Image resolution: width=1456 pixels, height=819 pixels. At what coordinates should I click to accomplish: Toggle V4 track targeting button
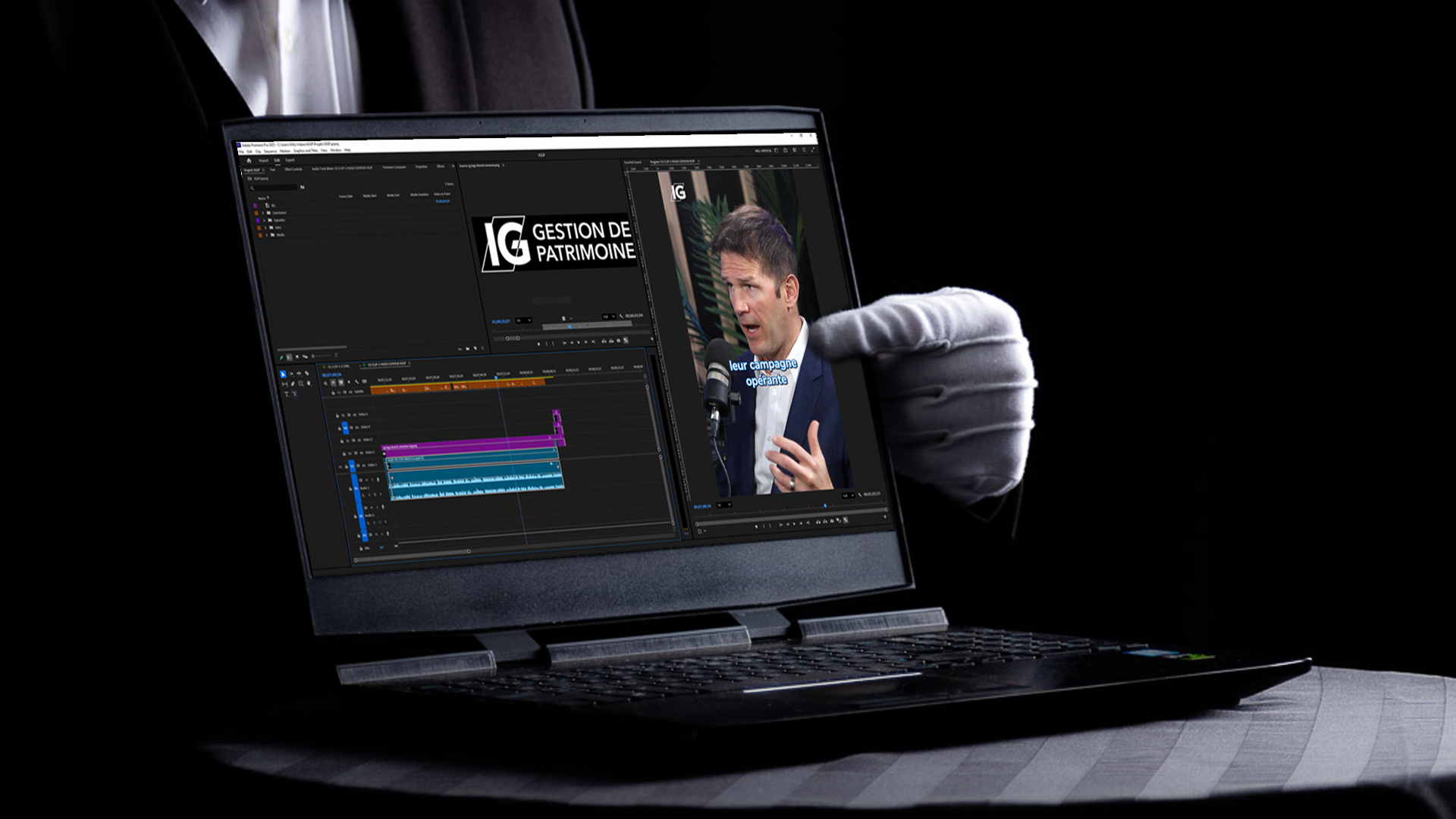(x=345, y=428)
